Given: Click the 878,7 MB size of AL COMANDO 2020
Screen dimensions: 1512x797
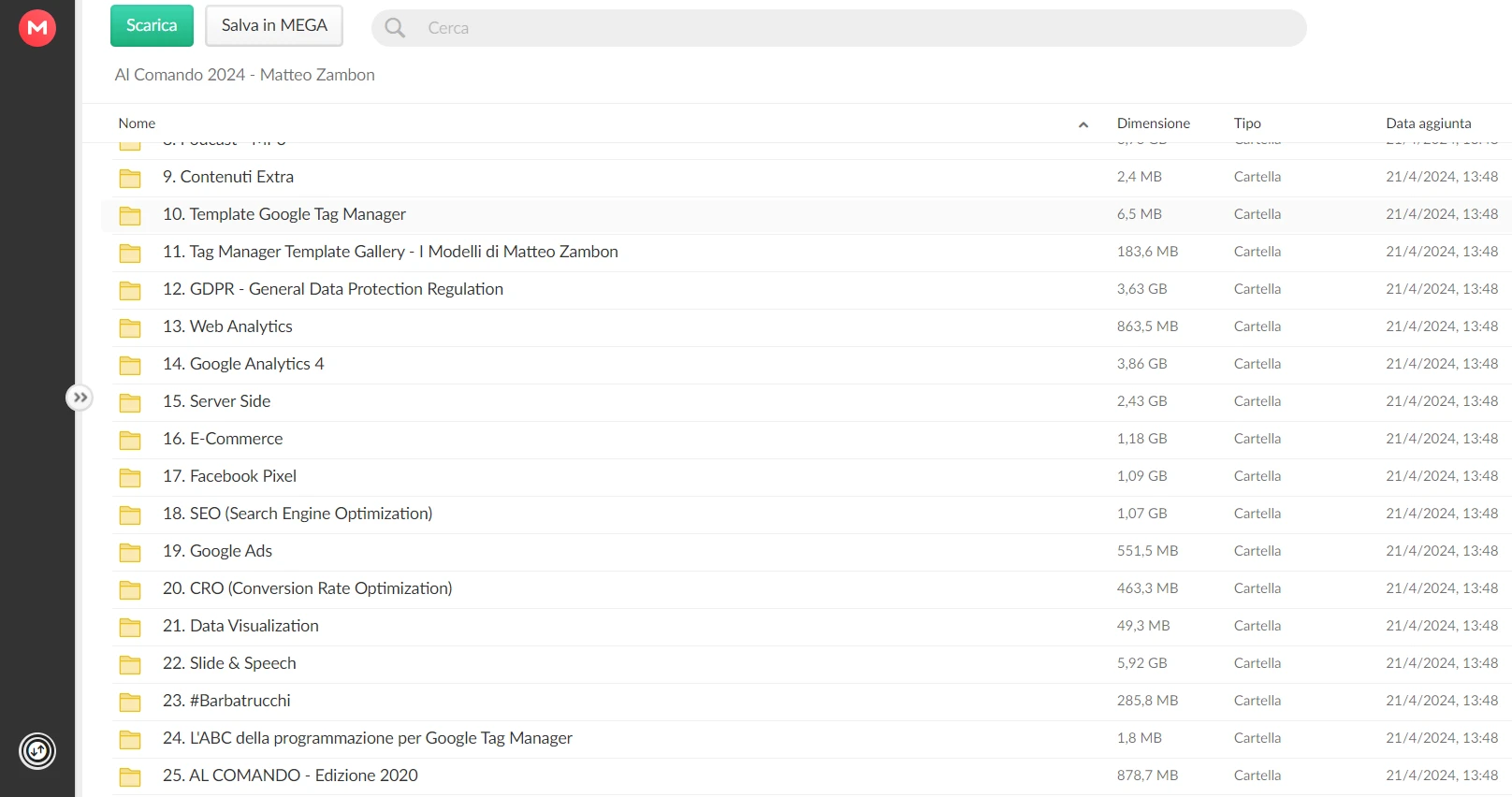Looking at the screenshot, I should tap(1147, 775).
